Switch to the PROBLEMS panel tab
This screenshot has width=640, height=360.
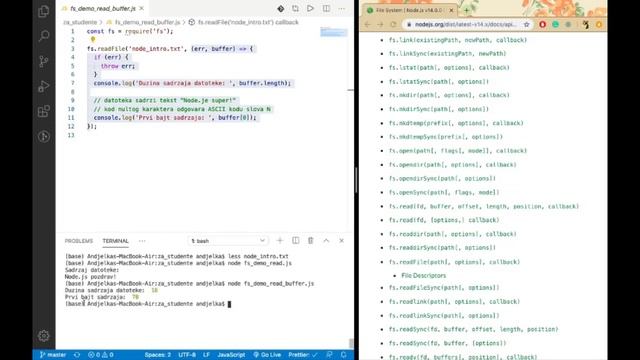[x=79, y=241]
